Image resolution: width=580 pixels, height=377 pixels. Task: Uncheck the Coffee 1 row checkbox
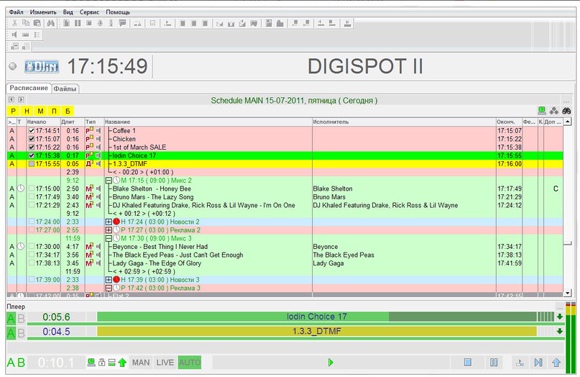coord(31,131)
